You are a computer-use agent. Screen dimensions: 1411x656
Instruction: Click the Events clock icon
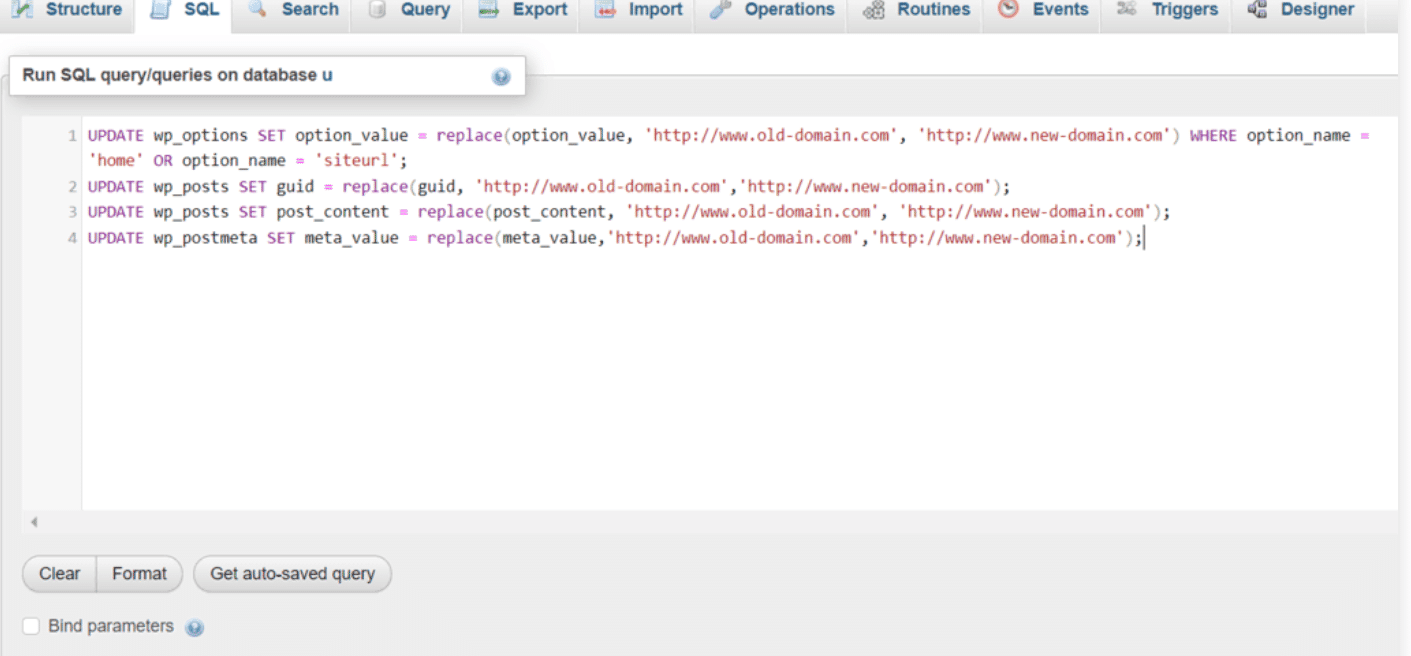click(1009, 10)
